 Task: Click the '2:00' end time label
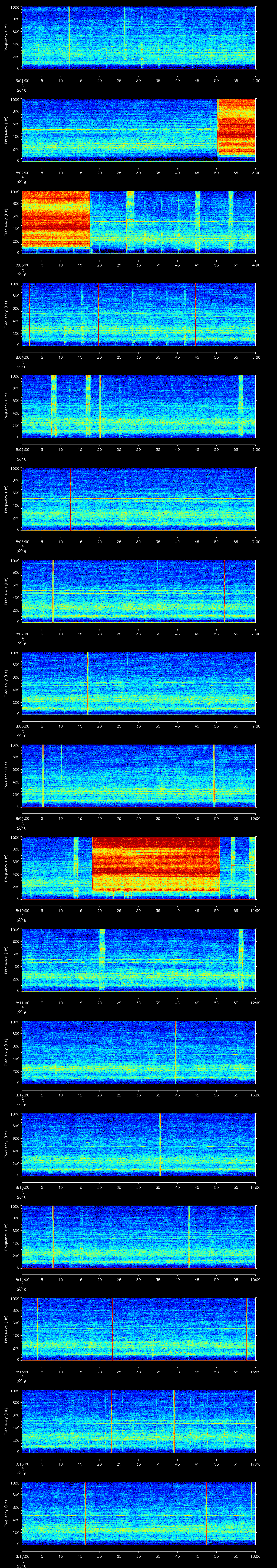point(256,80)
